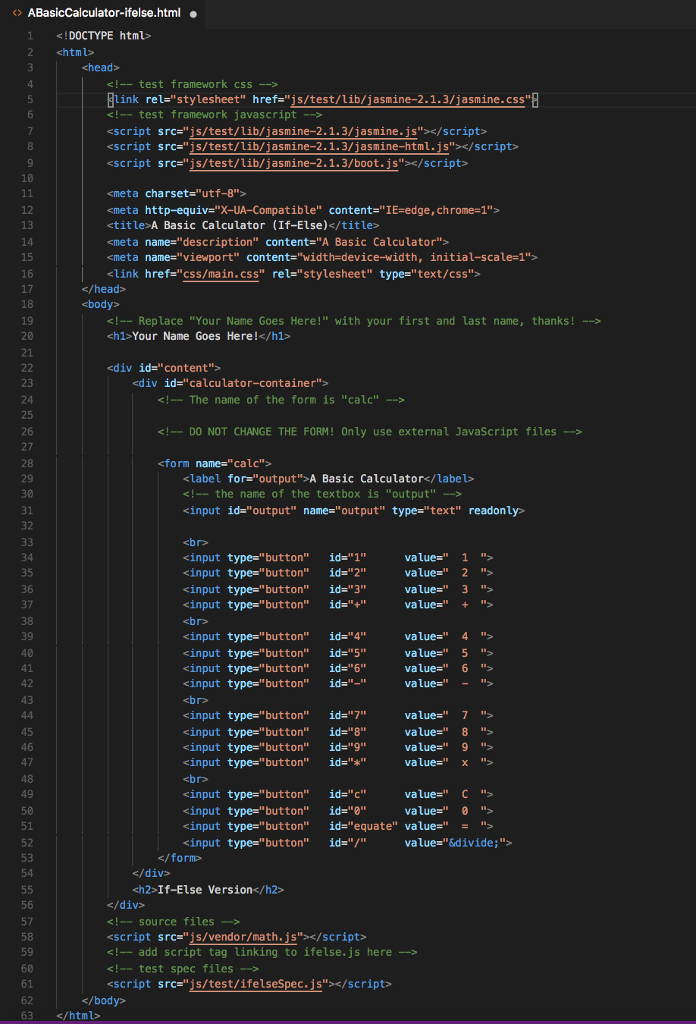Image resolution: width=696 pixels, height=1024 pixels.
Task: Click the HTML file icon in the tab
Action: pyautogui.click(x=17, y=13)
